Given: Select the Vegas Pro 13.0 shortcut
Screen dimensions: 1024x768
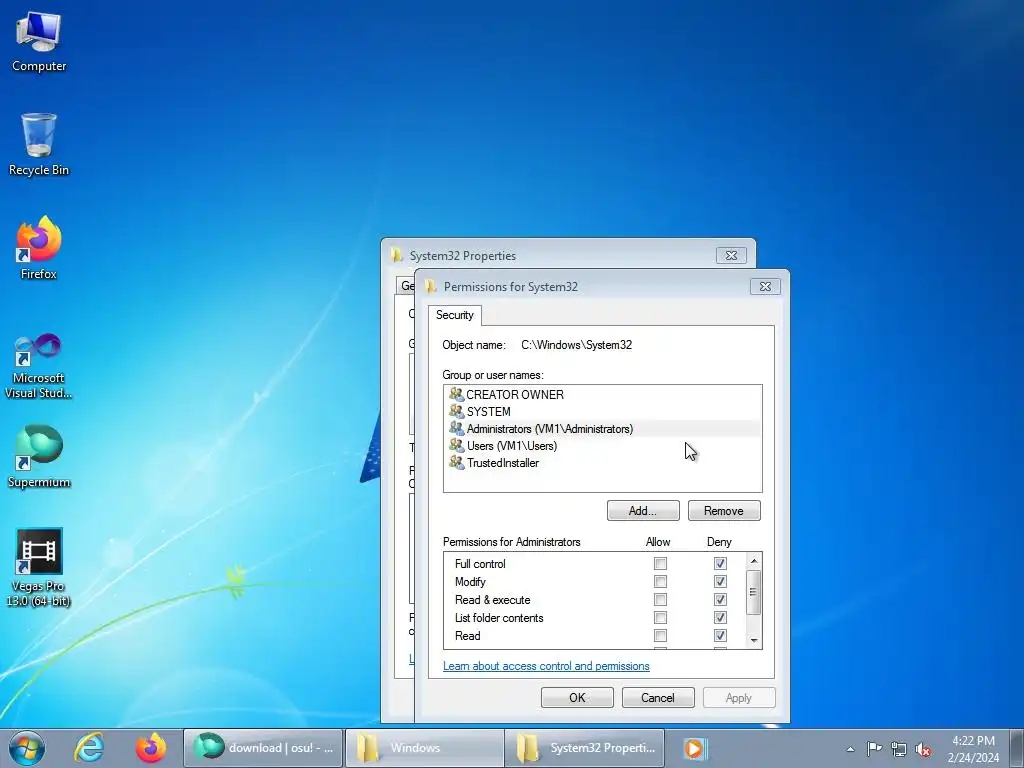Looking at the screenshot, I should pos(39,568).
